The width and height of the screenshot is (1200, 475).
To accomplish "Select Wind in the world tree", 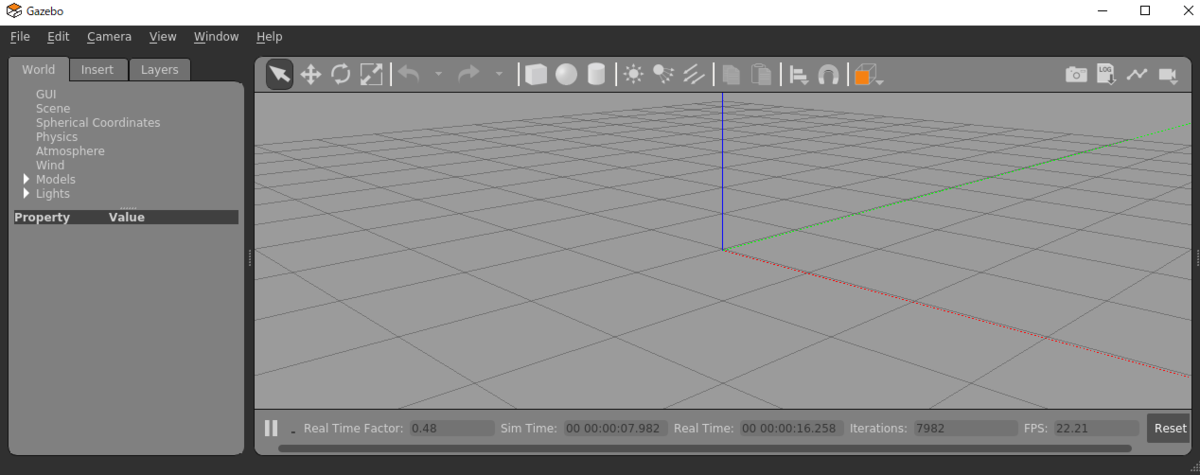I will (x=50, y=165).
